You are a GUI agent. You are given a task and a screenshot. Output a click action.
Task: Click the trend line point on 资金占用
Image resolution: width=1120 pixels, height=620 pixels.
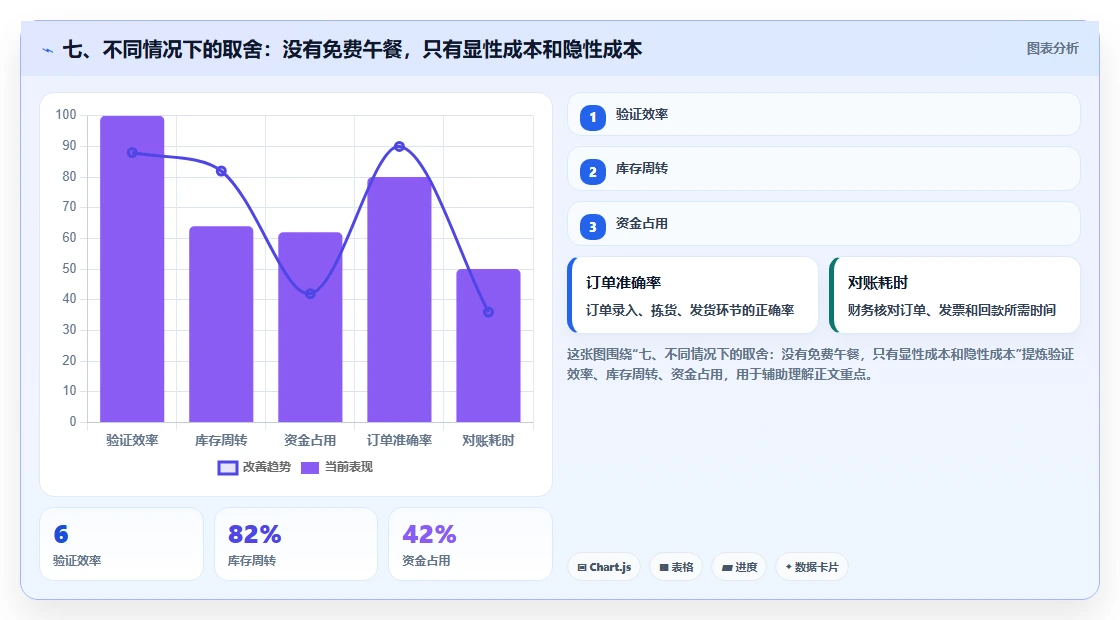pyautogui.click(x=310, y=294)
